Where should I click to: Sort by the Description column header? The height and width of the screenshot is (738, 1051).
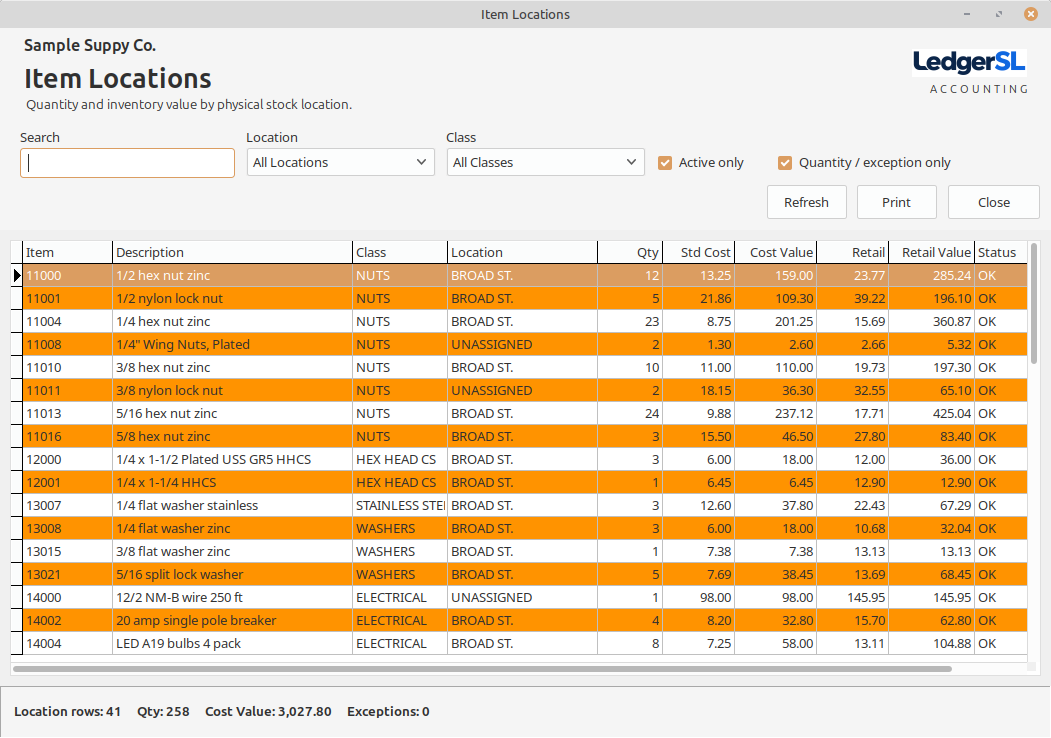(233, 253)
